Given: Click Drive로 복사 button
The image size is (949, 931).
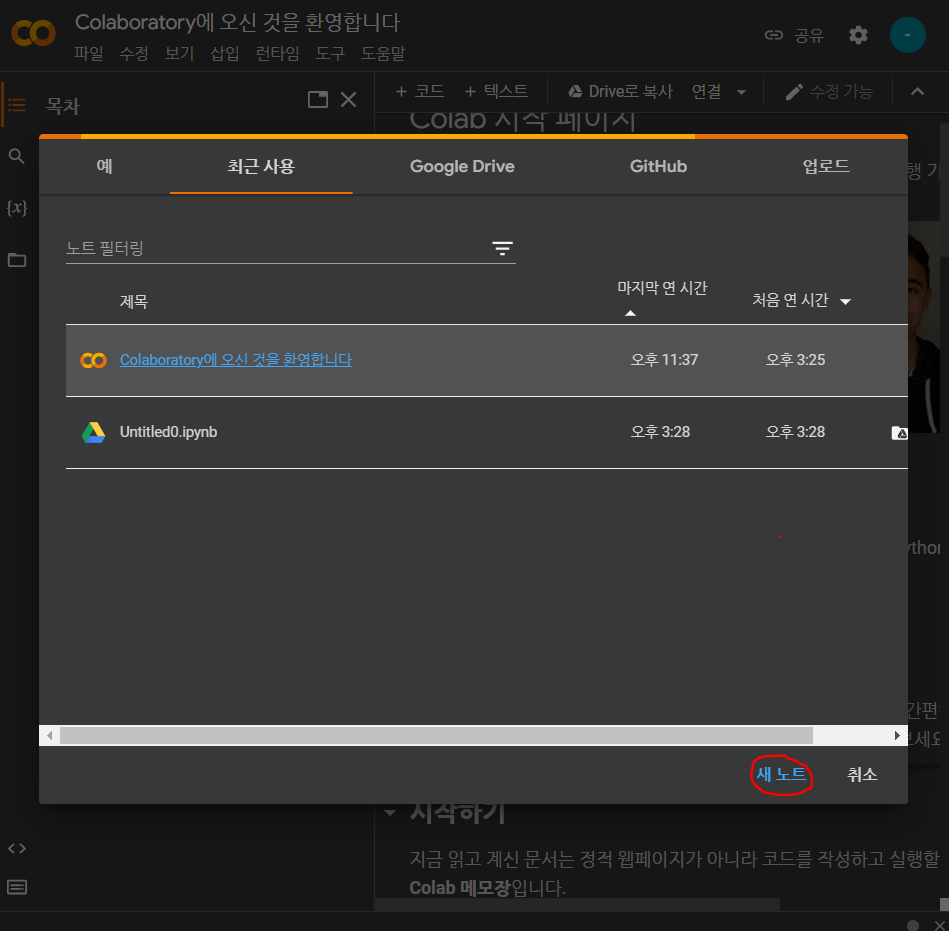Looking at the screenshot, I should click(x=620, y=91).
